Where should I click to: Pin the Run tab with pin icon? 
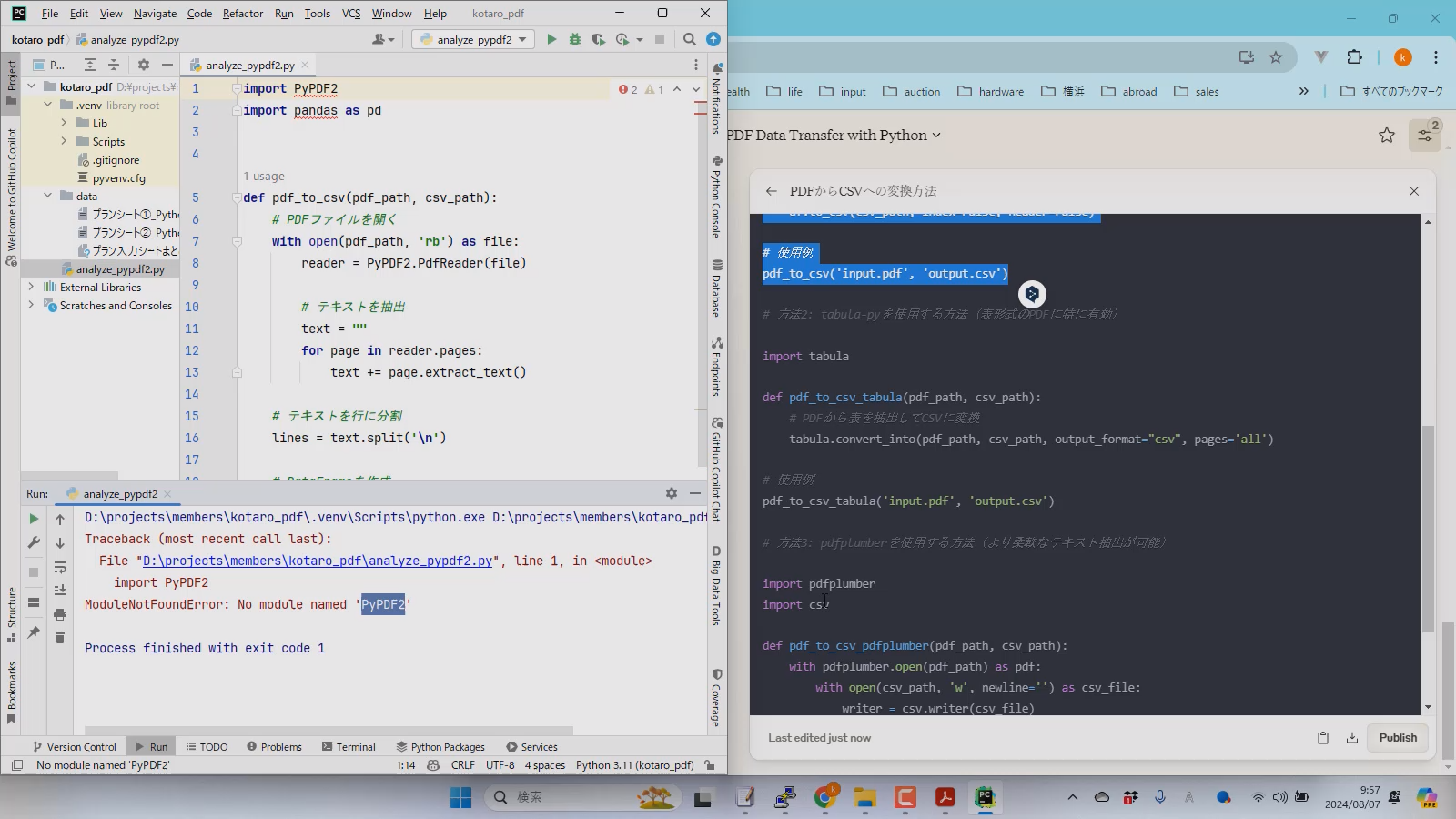(34, 632)
